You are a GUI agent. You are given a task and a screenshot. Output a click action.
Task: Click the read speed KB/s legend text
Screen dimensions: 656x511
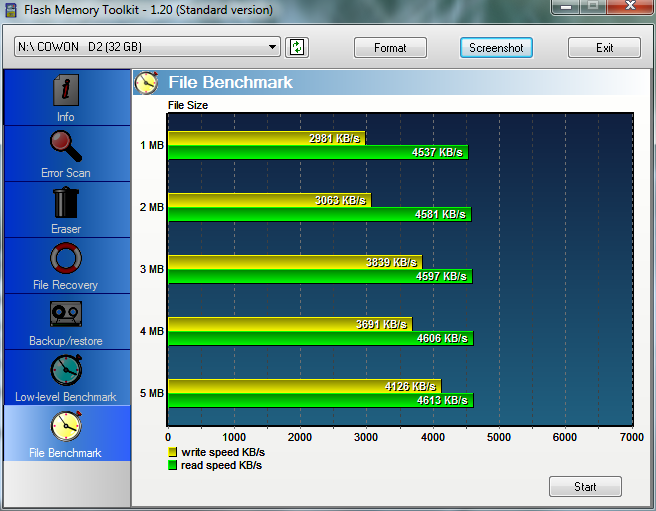(x=221, y=465)
